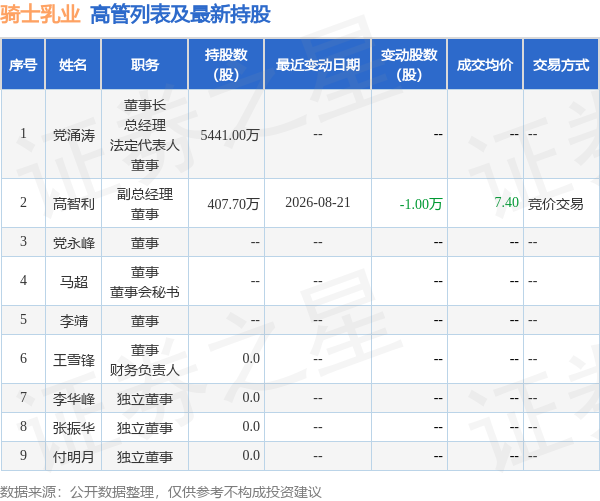The width and height of the screenshot is (600, 501).
Task: Select the 交易方式 column header
Action: point(561,64)
